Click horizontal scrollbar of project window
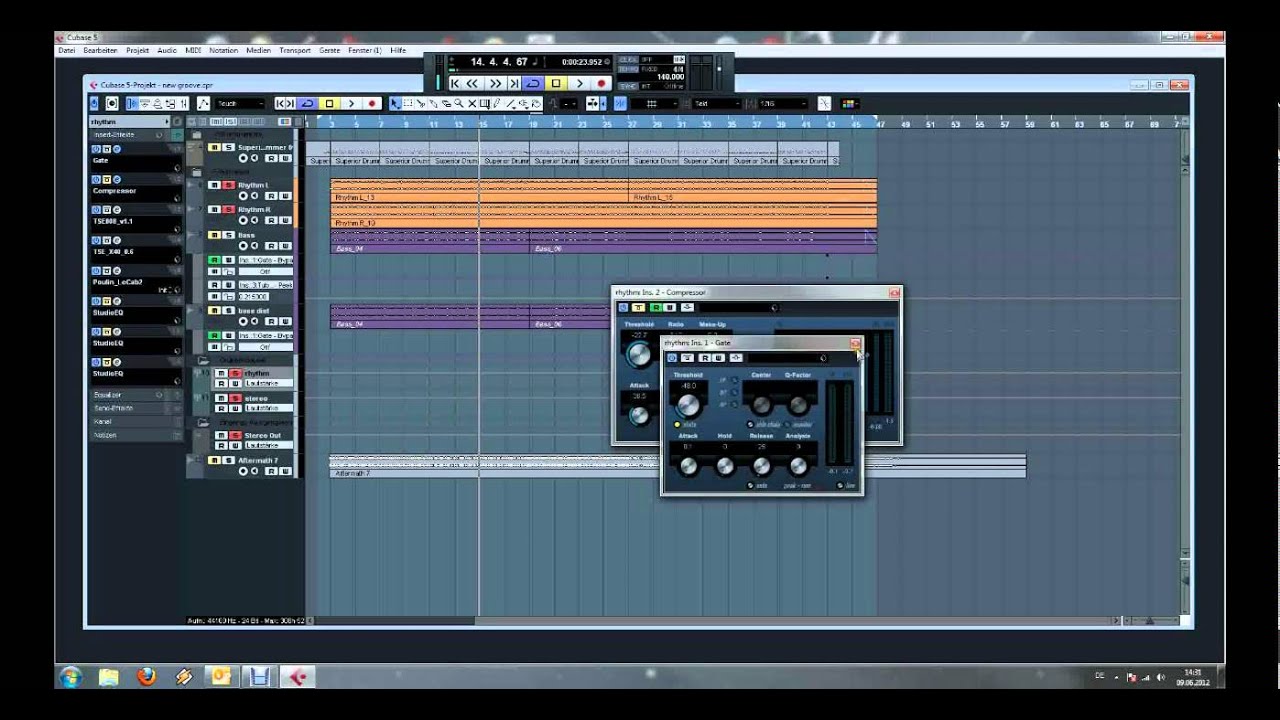This screenshot has height=720, width=1280. pos(715,621)
